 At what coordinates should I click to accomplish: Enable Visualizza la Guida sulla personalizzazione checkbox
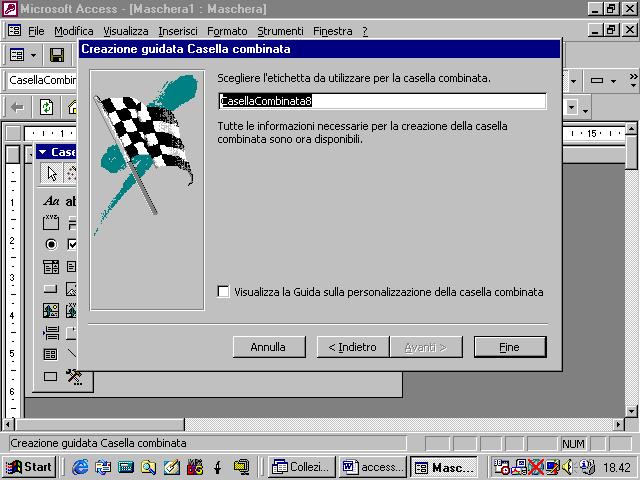223,291
